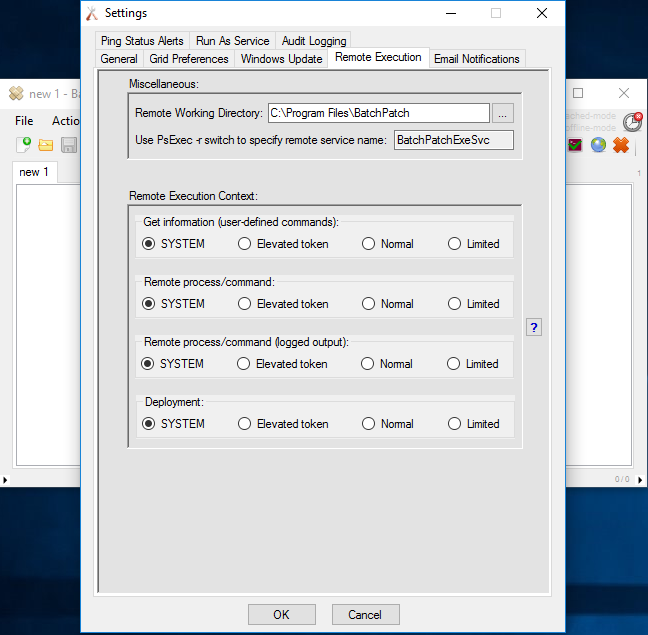Screen dimensions: 648x635
Task: Select the Remote Execution tab
Action: (x=378, y=57)
